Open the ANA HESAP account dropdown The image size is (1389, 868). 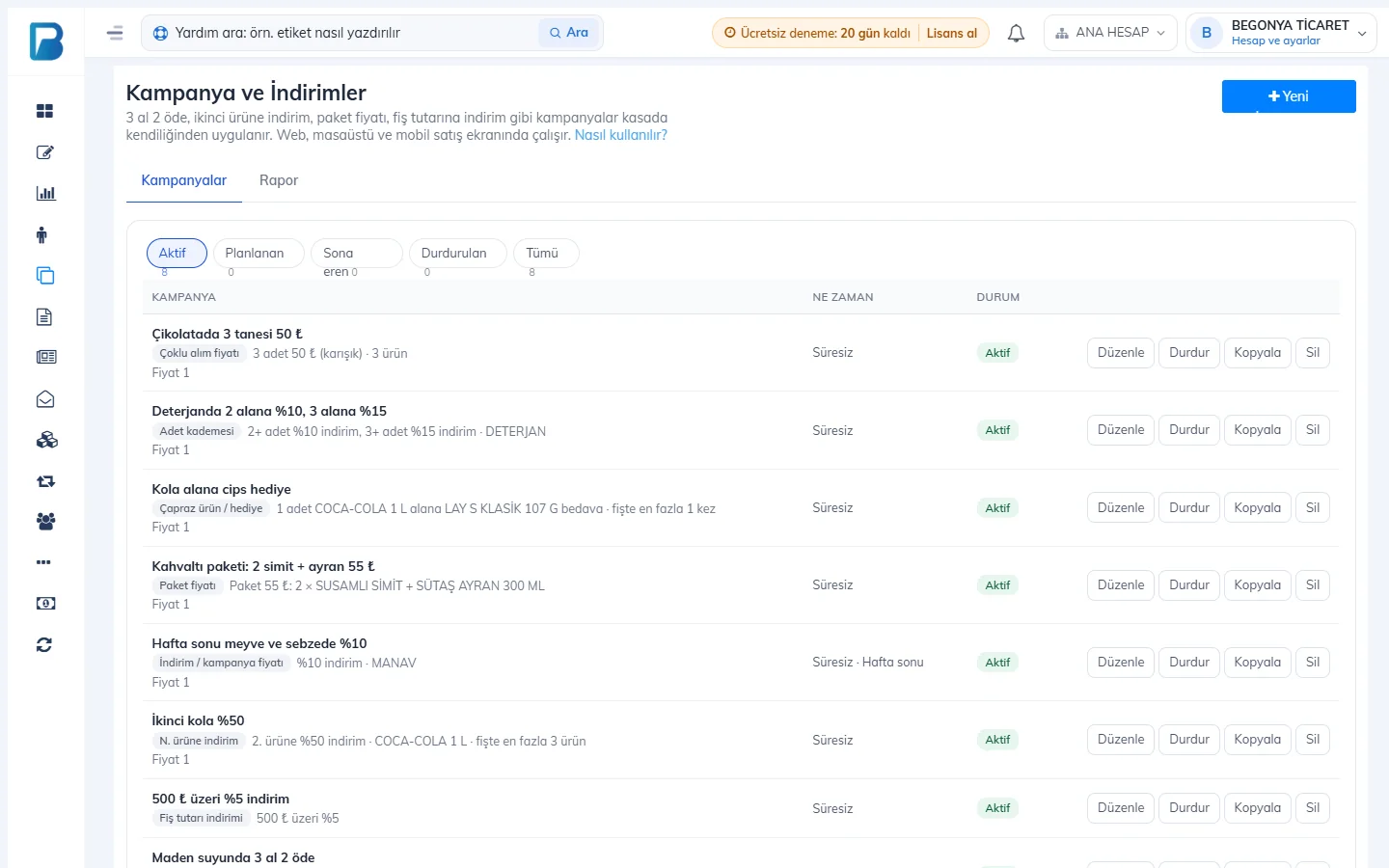[1110, 33]
